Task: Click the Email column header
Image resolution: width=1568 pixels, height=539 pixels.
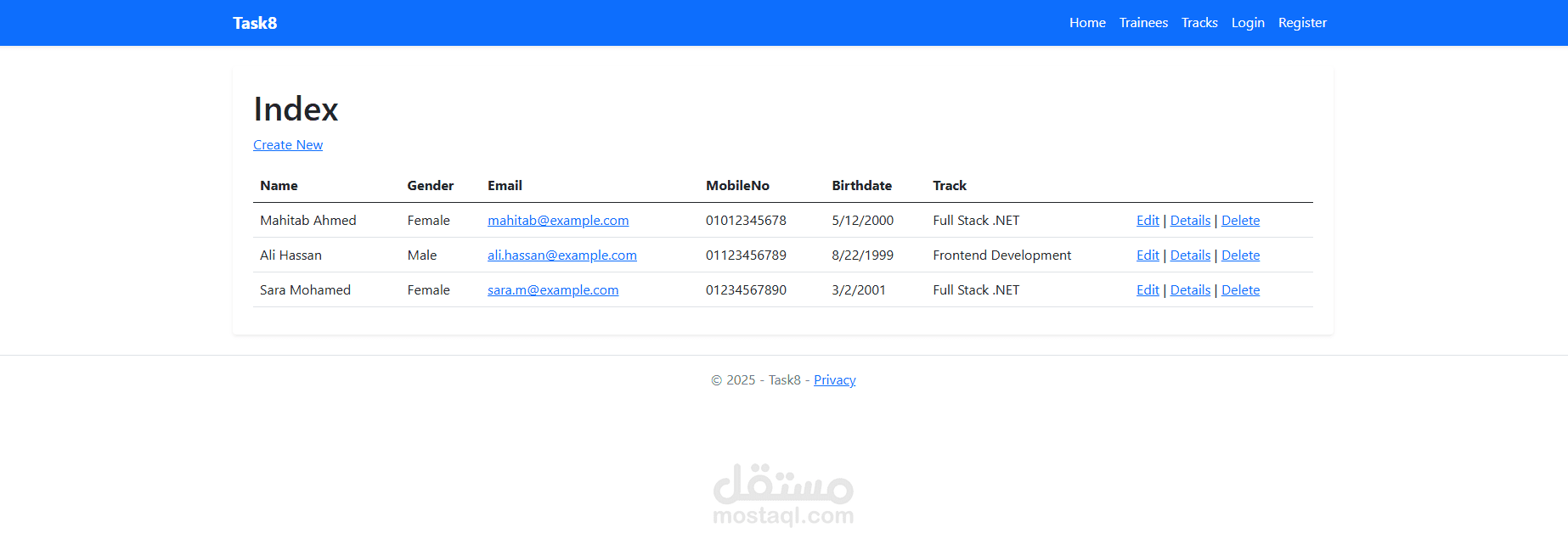Action: [x=505, y=186]
